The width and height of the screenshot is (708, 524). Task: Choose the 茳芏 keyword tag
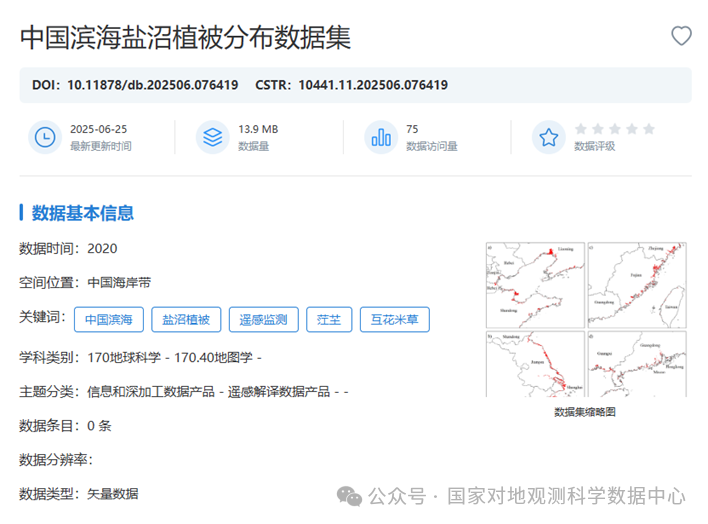click(329, 319)
